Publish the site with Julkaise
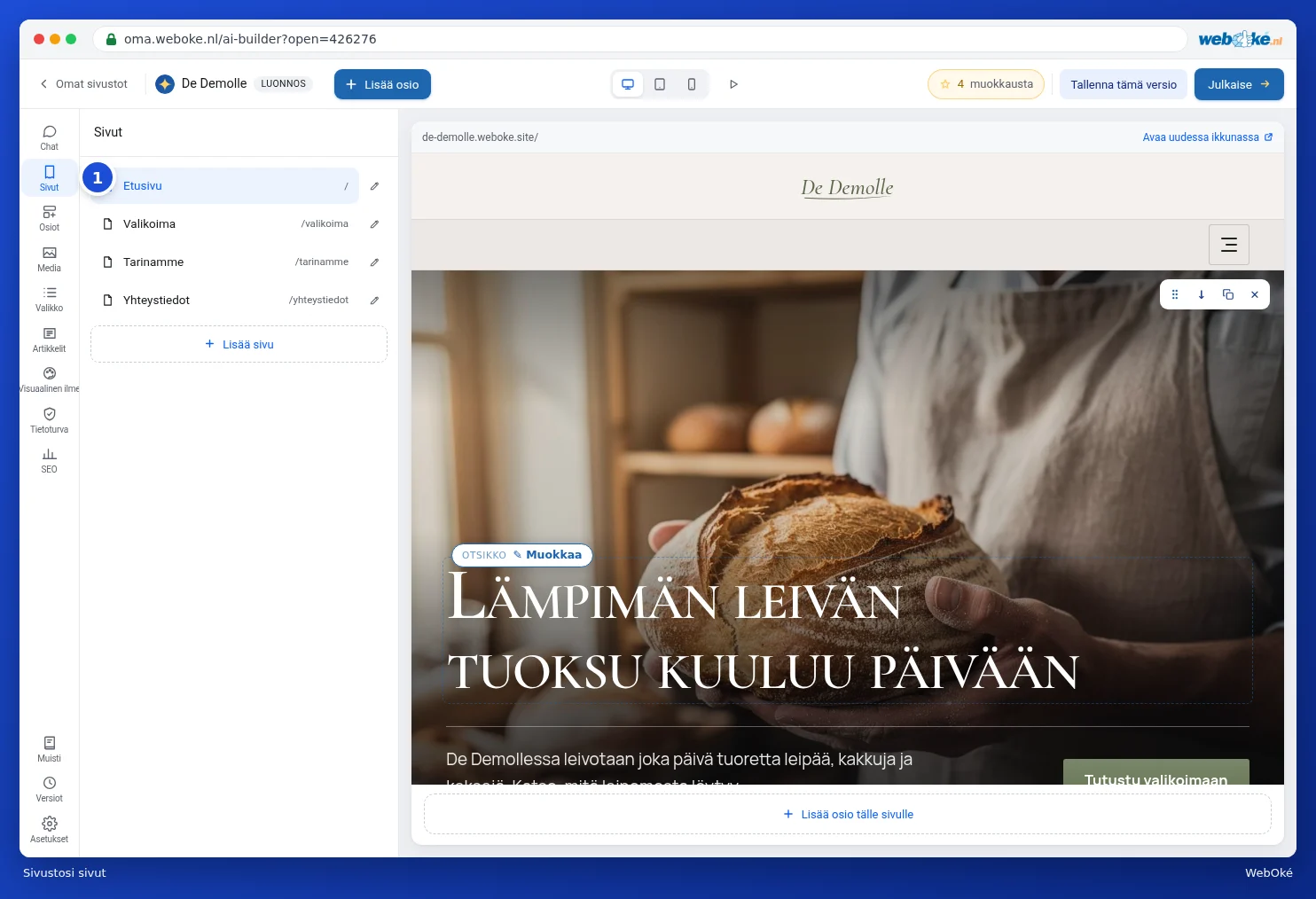Image resolution: width=1316 pixels, height=899 pixels. click(1239, 84)
